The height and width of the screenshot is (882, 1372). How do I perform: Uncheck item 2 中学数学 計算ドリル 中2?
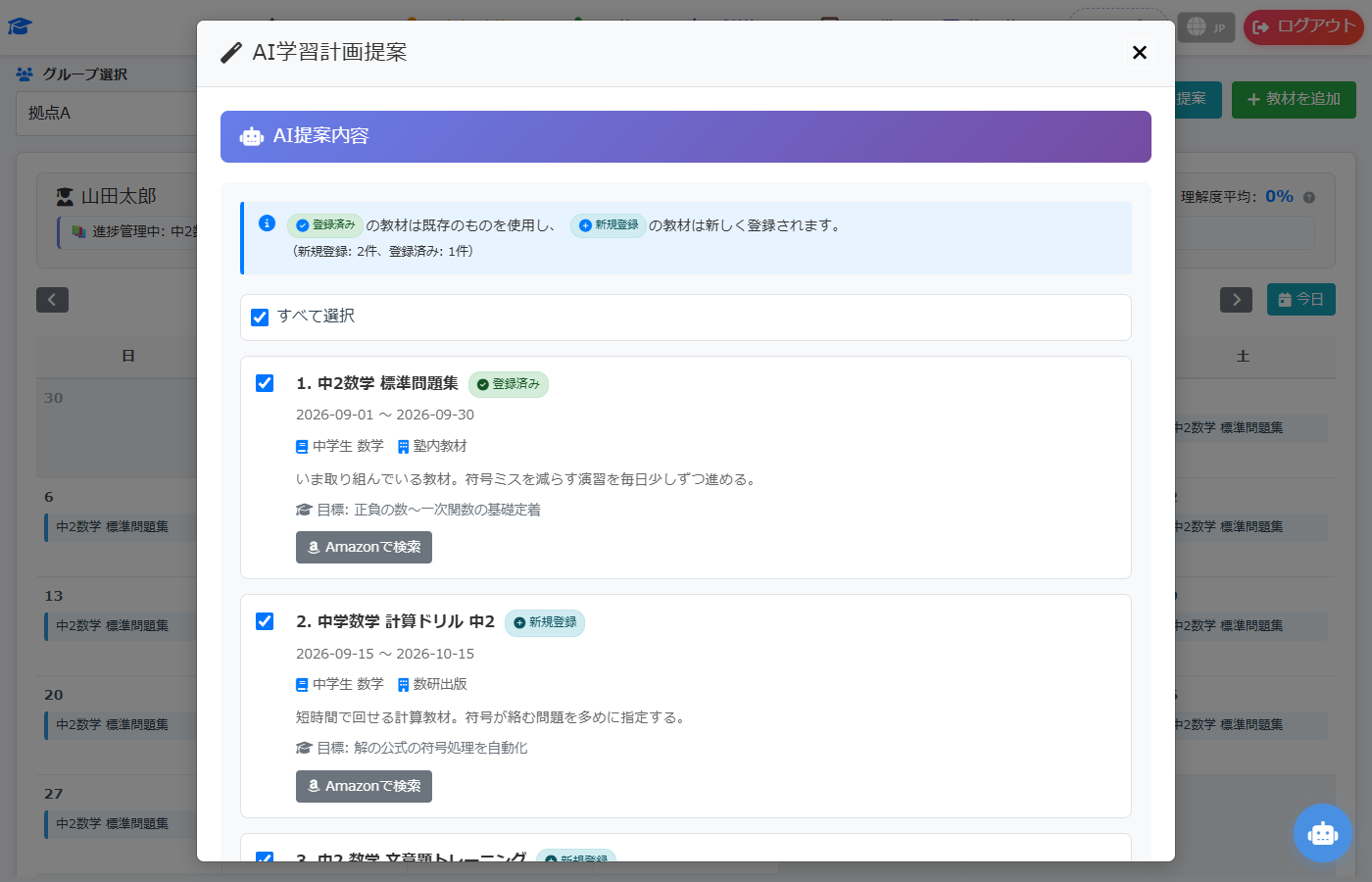265,621
